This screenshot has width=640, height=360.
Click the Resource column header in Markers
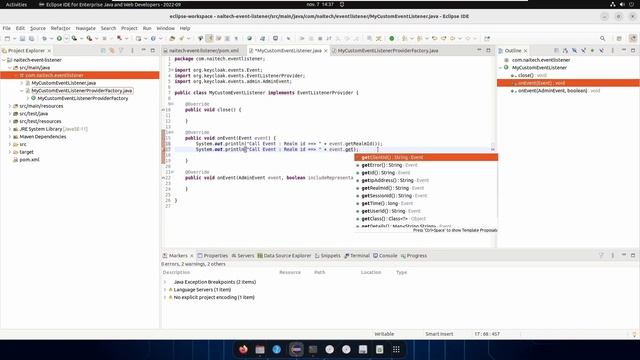(x=290, y=272)
